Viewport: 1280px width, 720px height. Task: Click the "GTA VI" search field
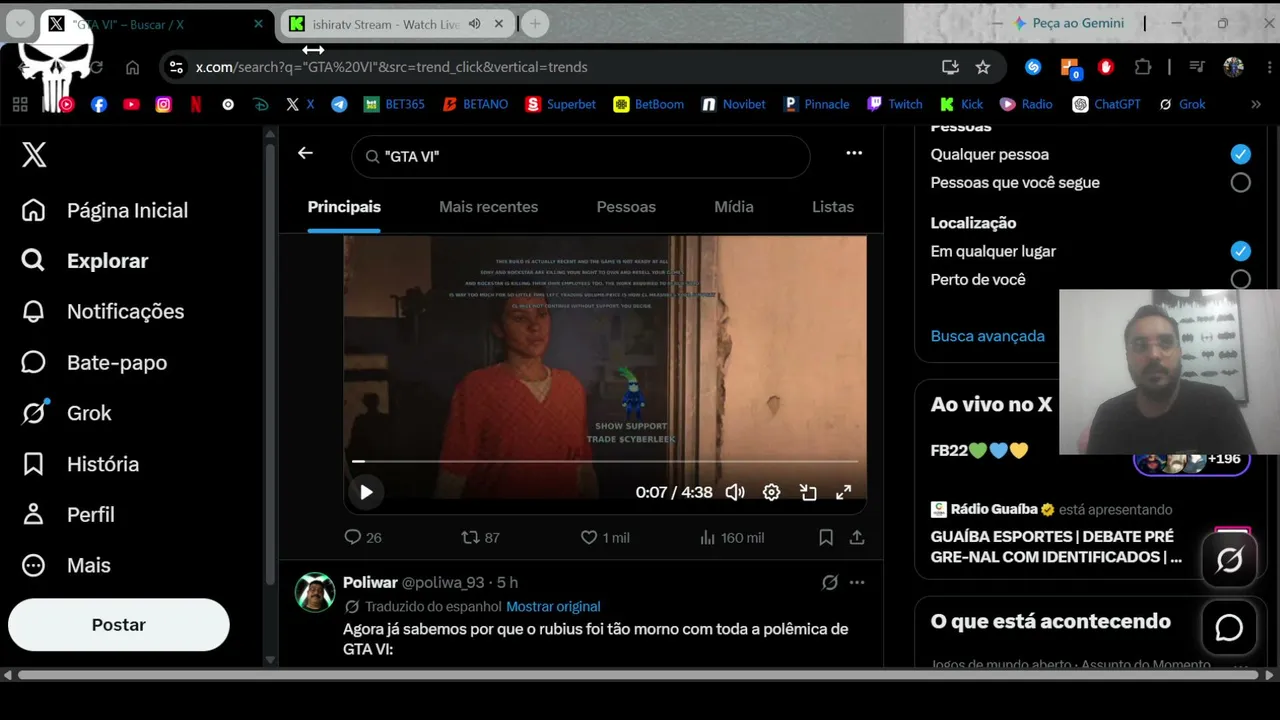tap(580, 157)
